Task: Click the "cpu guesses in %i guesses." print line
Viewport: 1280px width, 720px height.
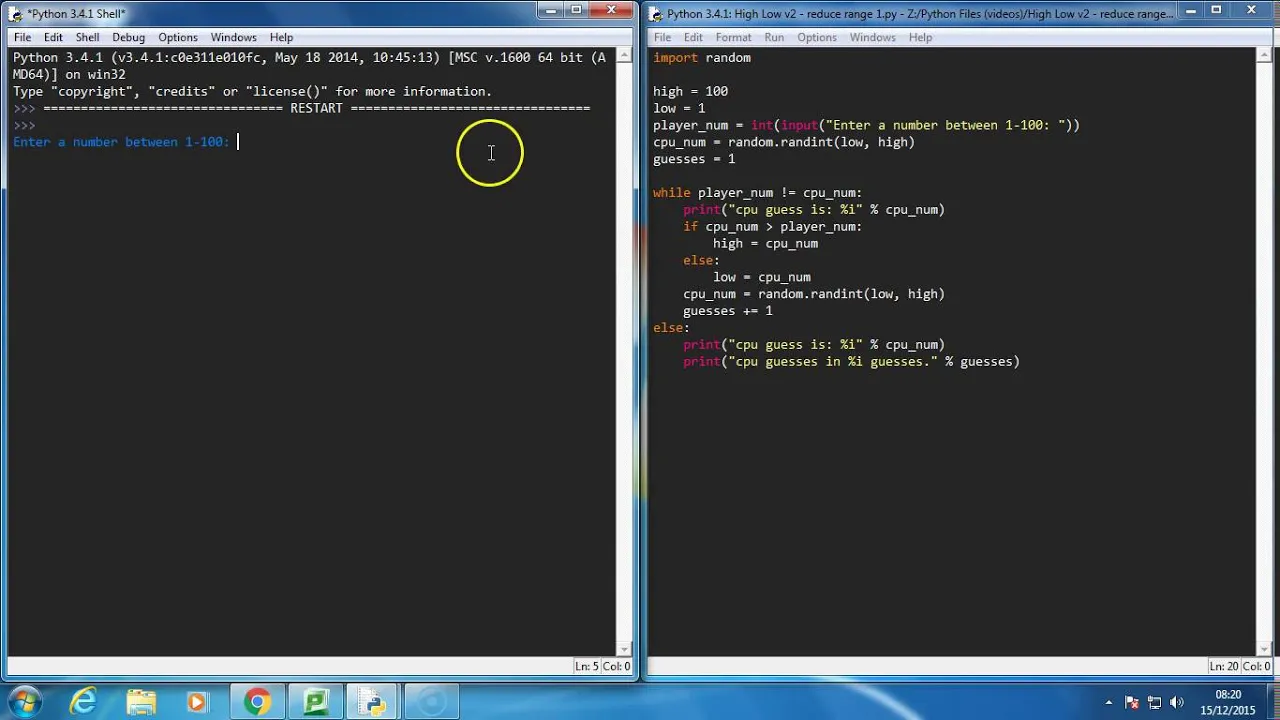Action: (x=851, y=361)
